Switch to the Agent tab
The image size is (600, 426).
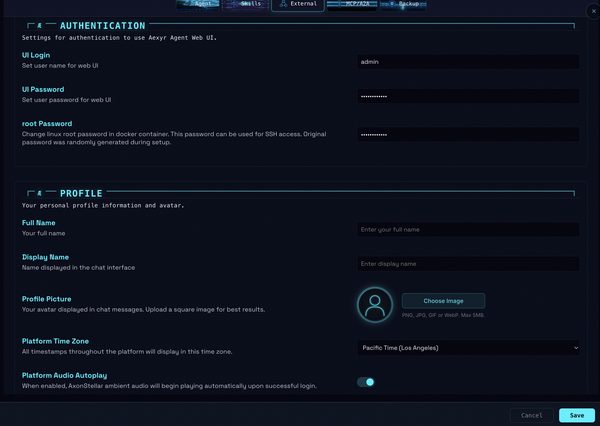coord(198,4)
